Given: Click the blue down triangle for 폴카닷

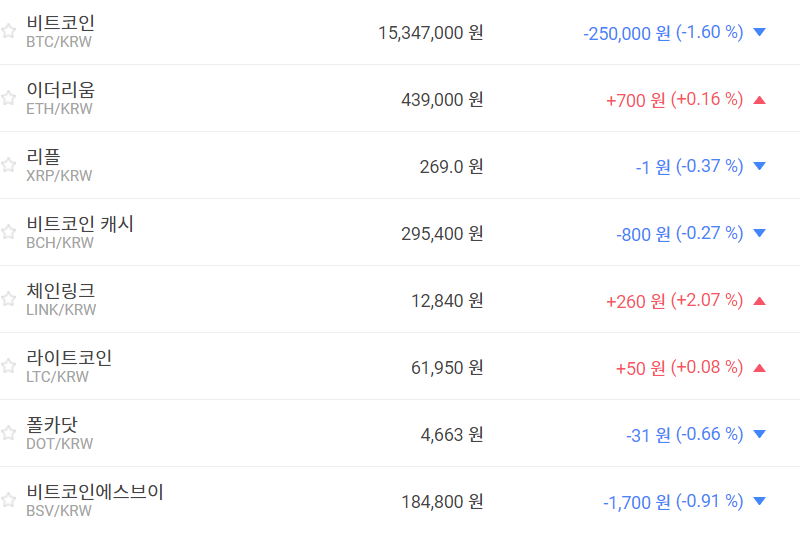Looking at the screenshot, I should pos(759,434).
